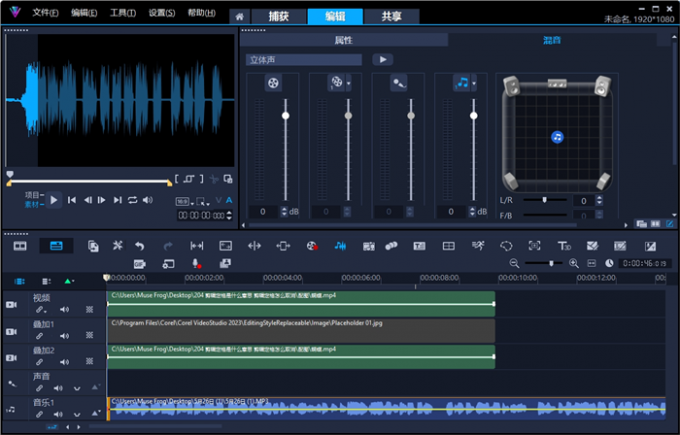680x435 pixels.
Task: Click the enlarge preview window icon
Action: (x=228, y=179)
